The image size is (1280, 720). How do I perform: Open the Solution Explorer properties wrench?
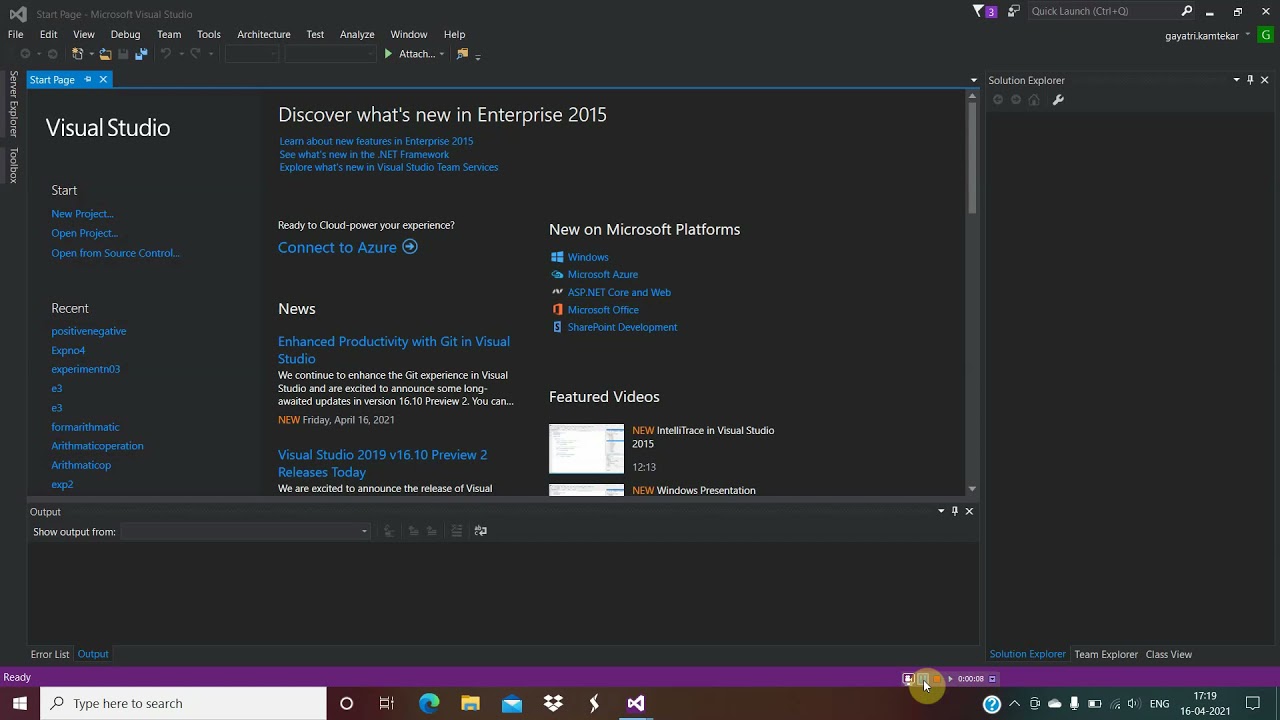(1058, 100)
